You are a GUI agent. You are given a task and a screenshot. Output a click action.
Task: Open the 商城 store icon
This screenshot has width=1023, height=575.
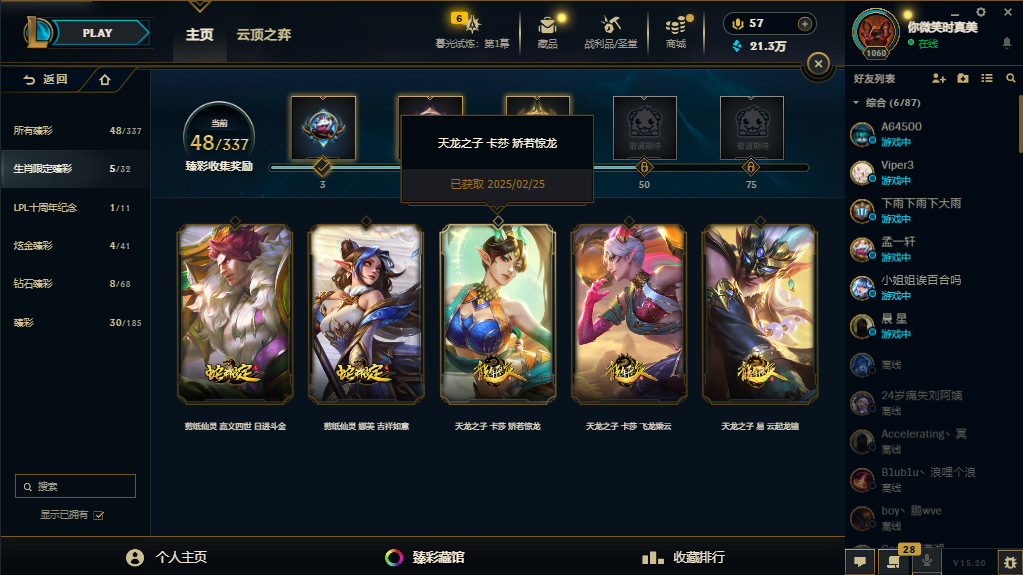[676, 26]
